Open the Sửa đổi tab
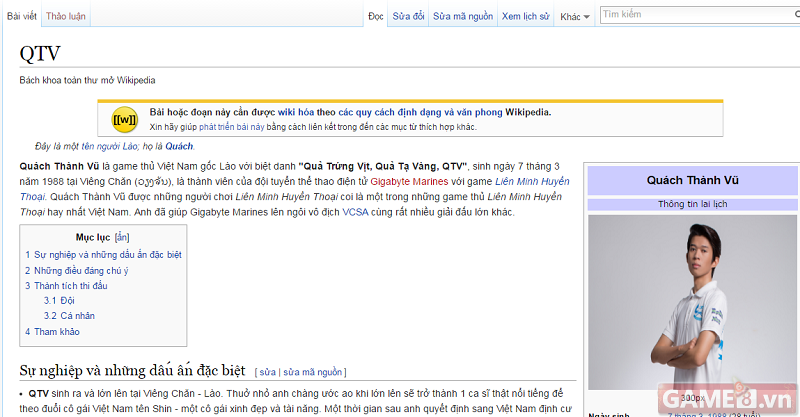800x417 pixels. point(408,16)
